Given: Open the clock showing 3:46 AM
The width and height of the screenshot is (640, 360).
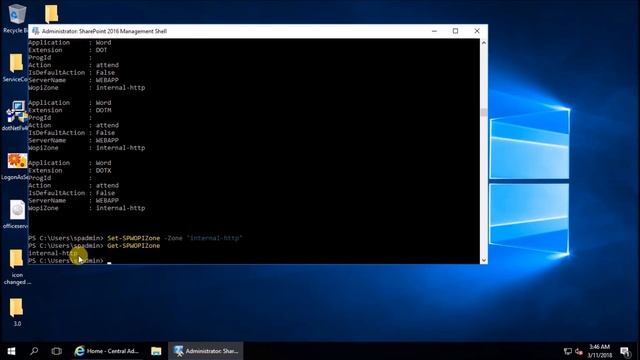Looking at the screenshot, I should (x=600, y=351).
